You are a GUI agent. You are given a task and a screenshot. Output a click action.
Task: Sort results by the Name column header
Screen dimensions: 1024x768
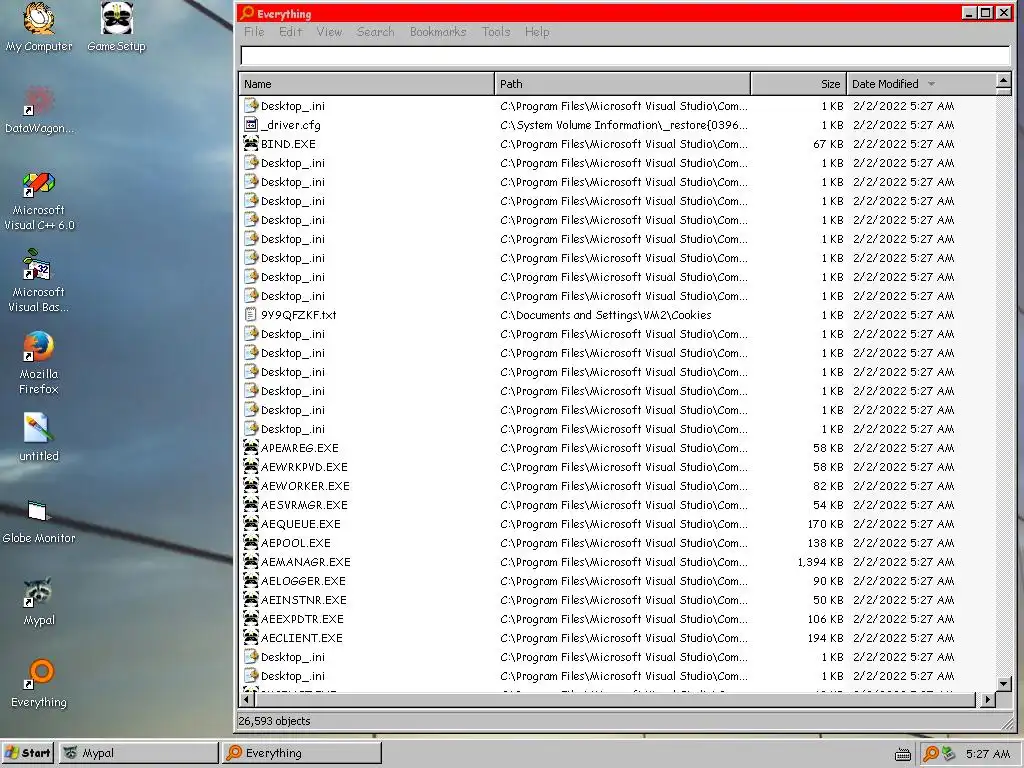coord(366,84)
